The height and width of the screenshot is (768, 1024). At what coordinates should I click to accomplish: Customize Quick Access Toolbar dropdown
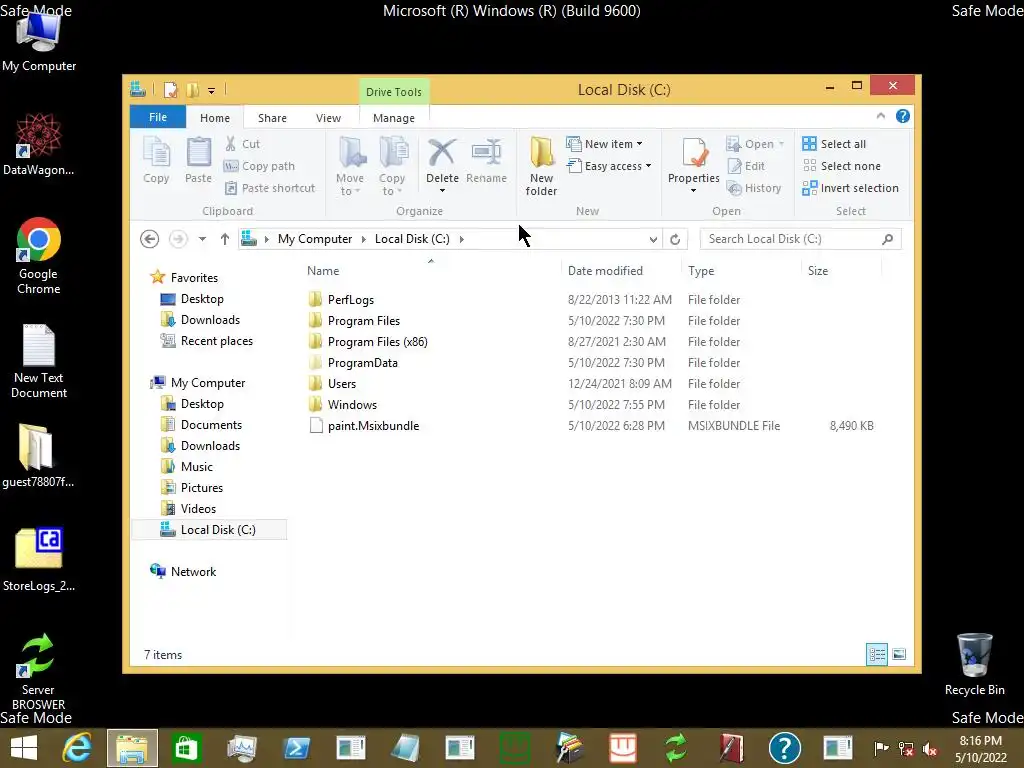211,91
